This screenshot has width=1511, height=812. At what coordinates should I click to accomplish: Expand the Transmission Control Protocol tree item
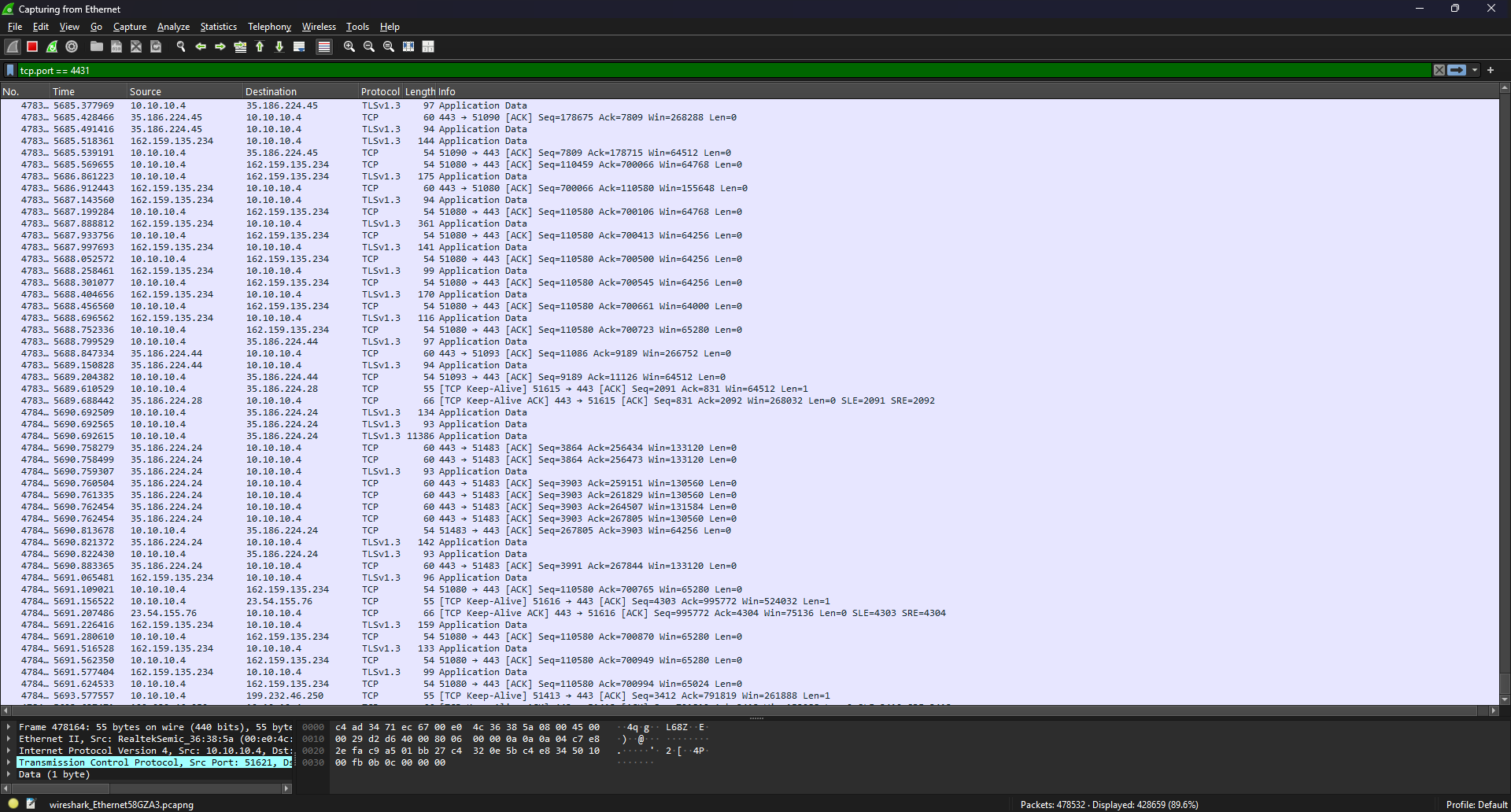tap(9, 762)
